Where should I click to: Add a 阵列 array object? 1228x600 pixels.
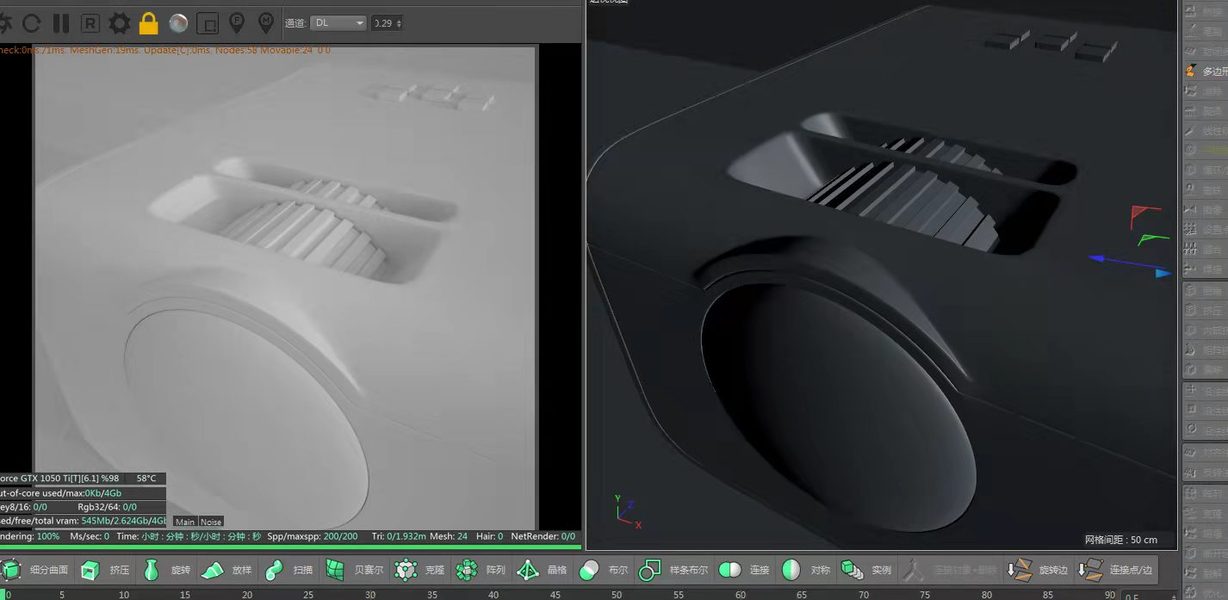click(481, 570)
